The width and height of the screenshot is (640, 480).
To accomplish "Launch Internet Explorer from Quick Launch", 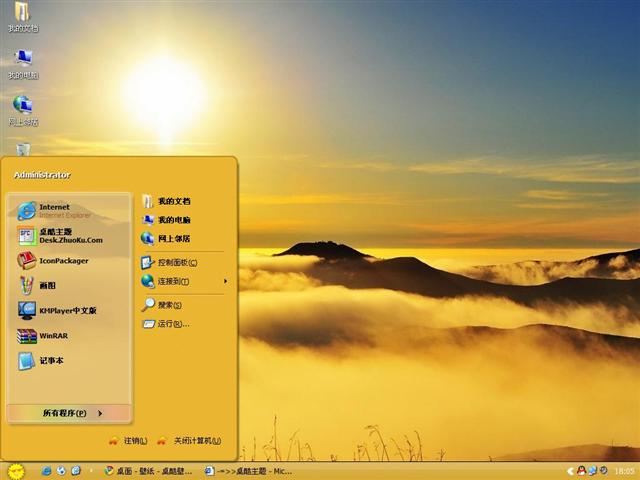I will point(47,471).
